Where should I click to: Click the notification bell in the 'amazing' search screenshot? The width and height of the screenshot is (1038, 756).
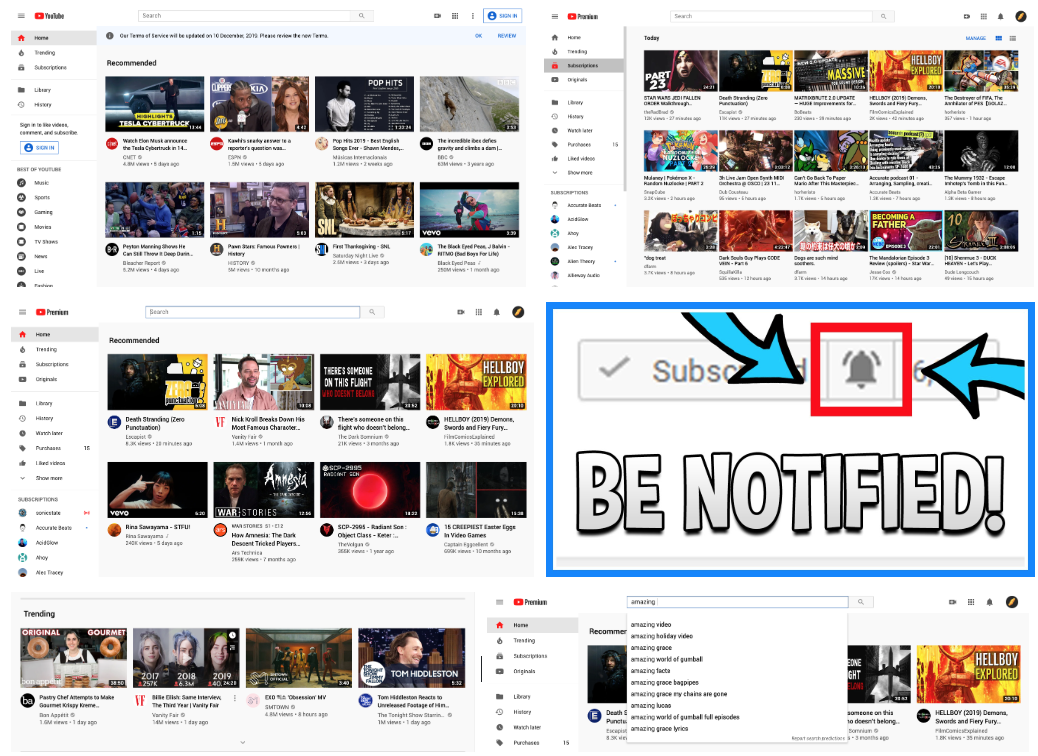click(990, 602)
